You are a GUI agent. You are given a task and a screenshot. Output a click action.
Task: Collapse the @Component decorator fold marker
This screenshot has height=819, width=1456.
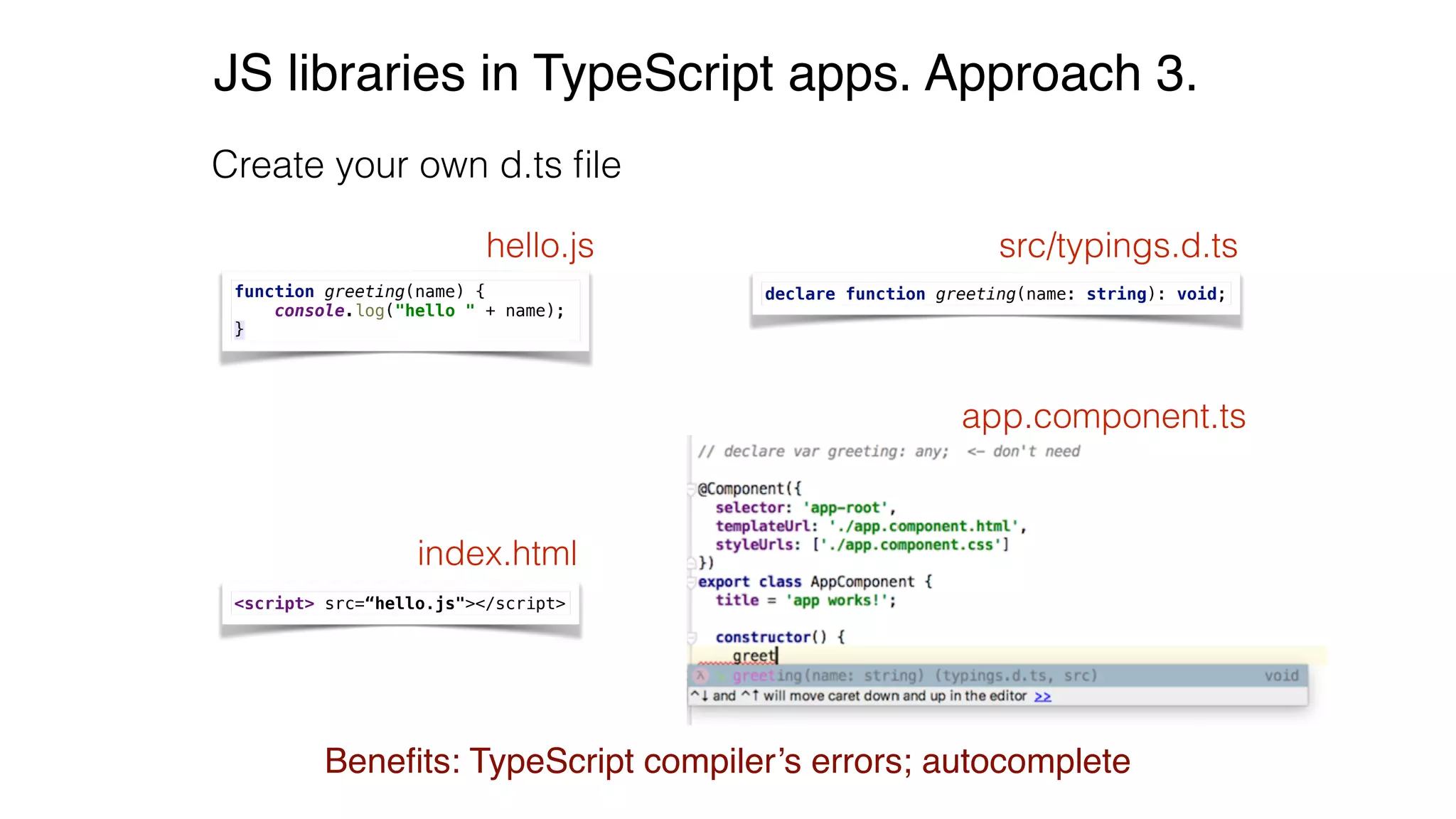point(691,489)
